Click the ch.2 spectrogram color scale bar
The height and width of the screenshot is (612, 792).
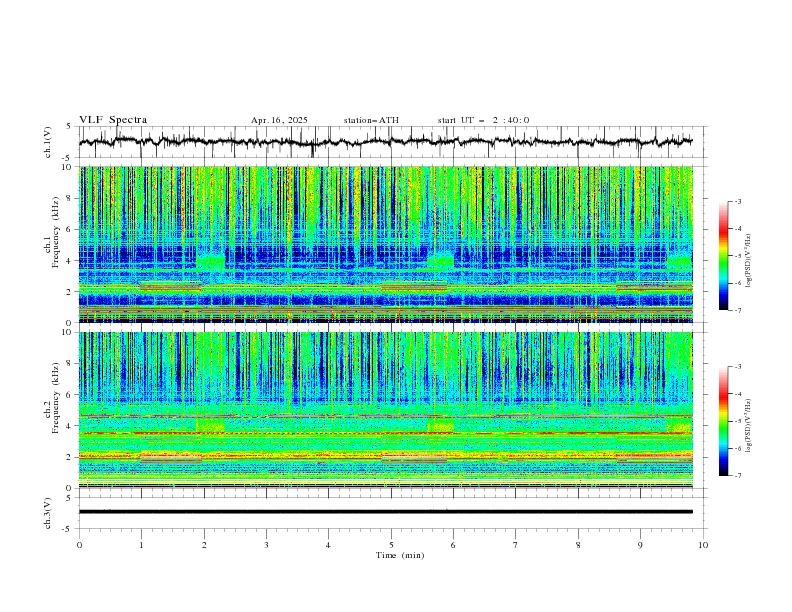tap(723, 421)
